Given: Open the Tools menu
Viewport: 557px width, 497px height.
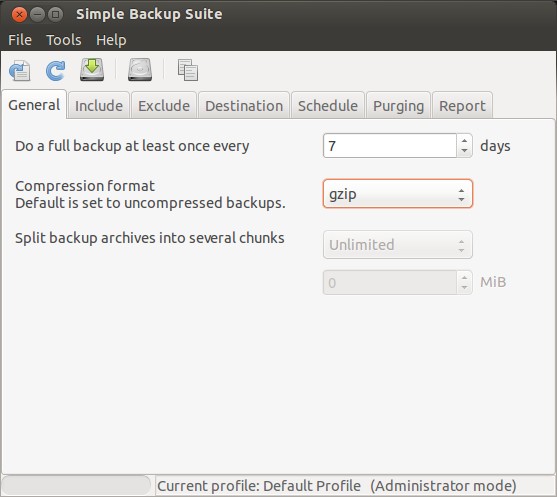Looking at the screenshot, I should (64, 40).
